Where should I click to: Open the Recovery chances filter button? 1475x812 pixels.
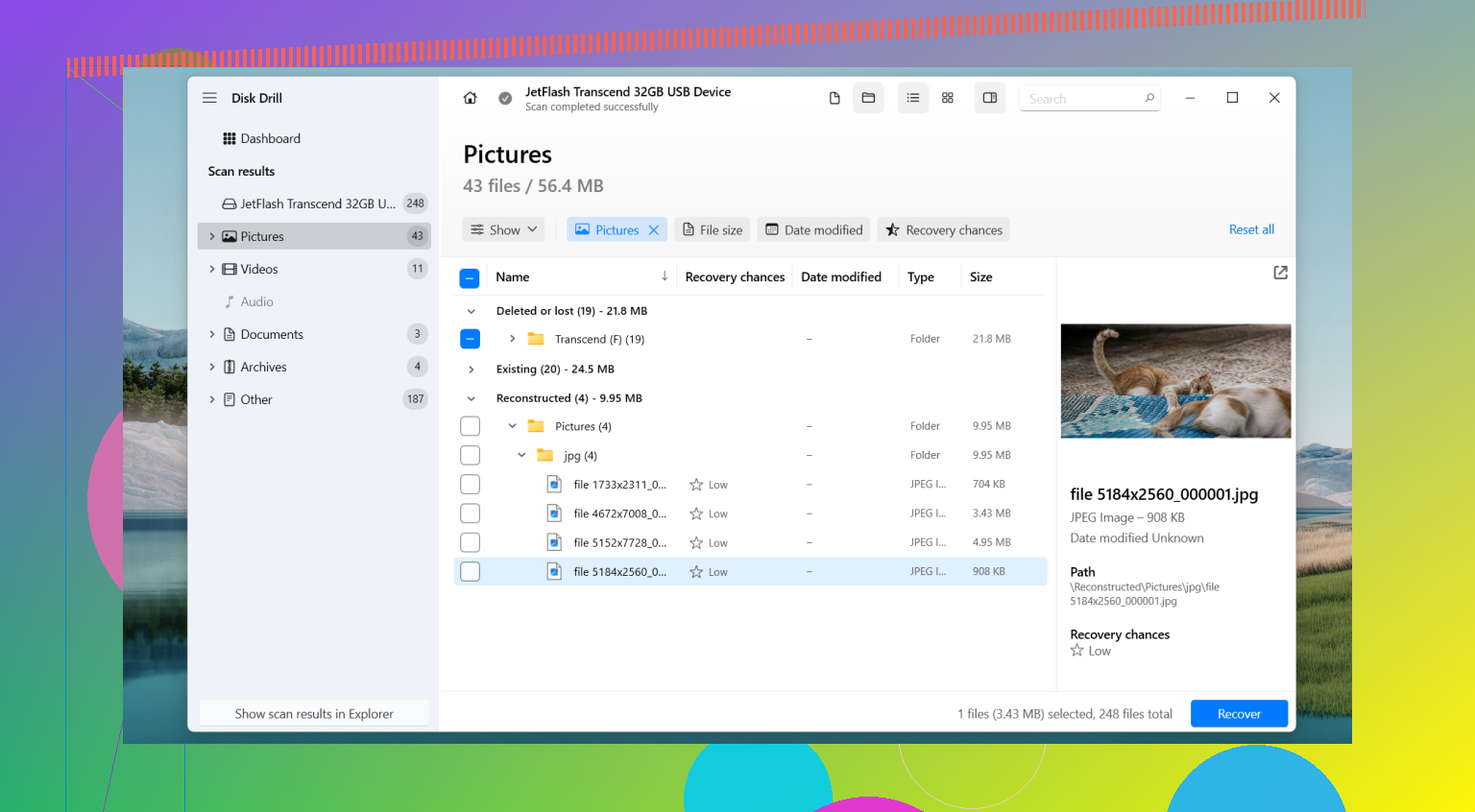943,230
